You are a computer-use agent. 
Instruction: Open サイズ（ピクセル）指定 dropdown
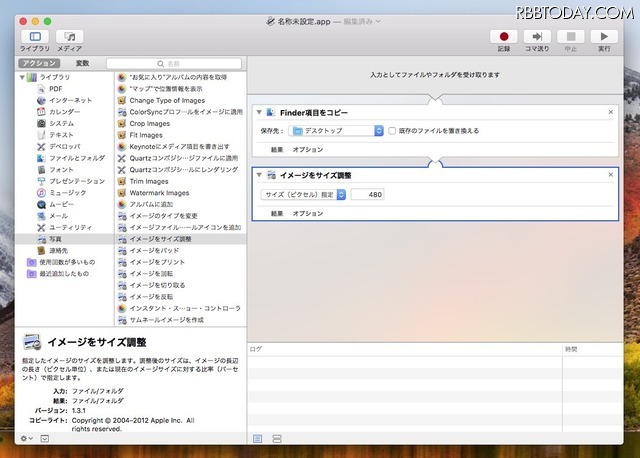pos(303,195)
